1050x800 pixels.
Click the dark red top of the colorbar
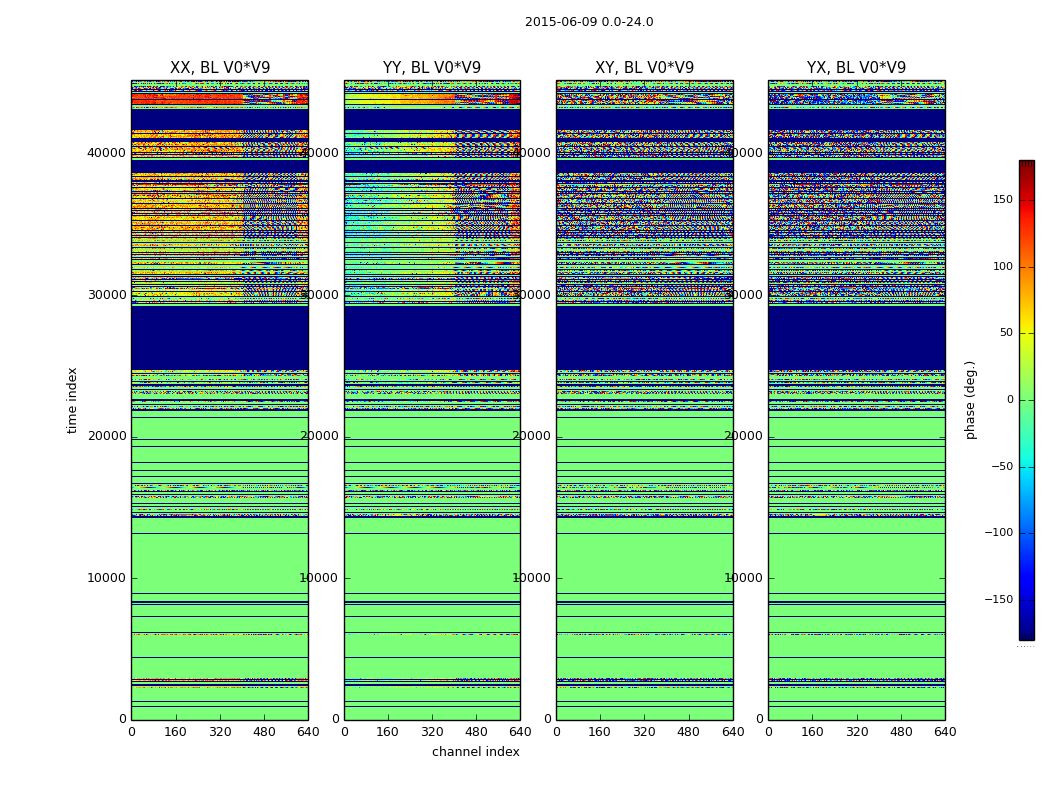(x=1026, y=166)
